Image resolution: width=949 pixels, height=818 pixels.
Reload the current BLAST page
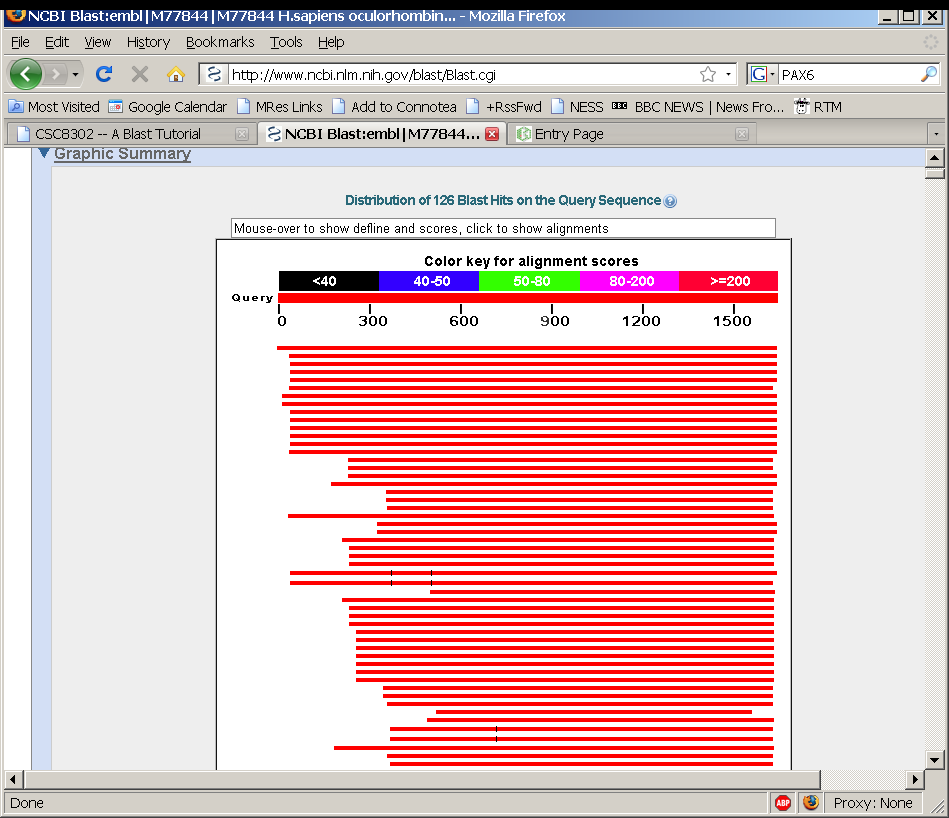point(104,74)
